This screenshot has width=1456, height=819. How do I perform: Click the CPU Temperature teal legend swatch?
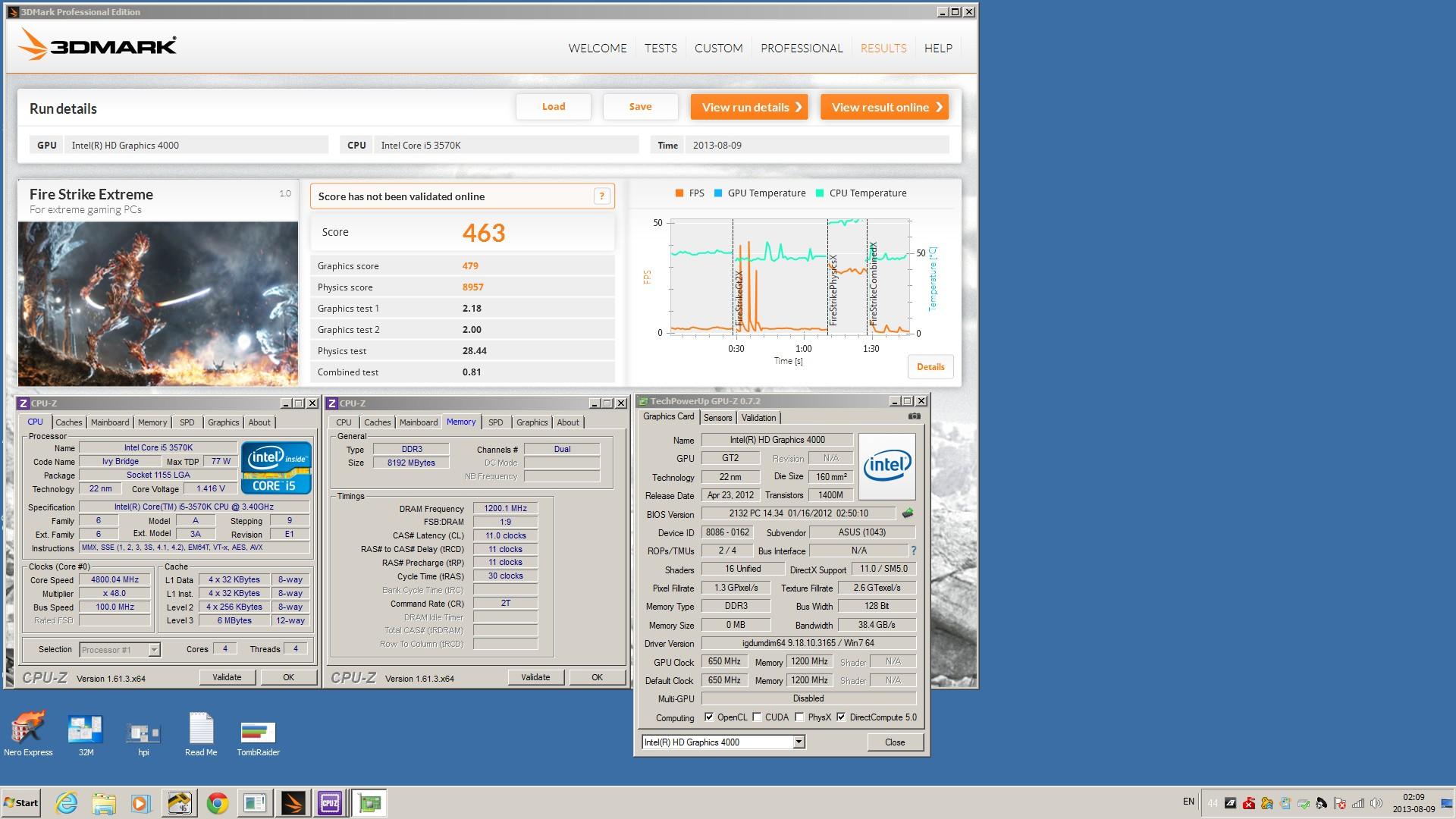[x=820, y=193]
